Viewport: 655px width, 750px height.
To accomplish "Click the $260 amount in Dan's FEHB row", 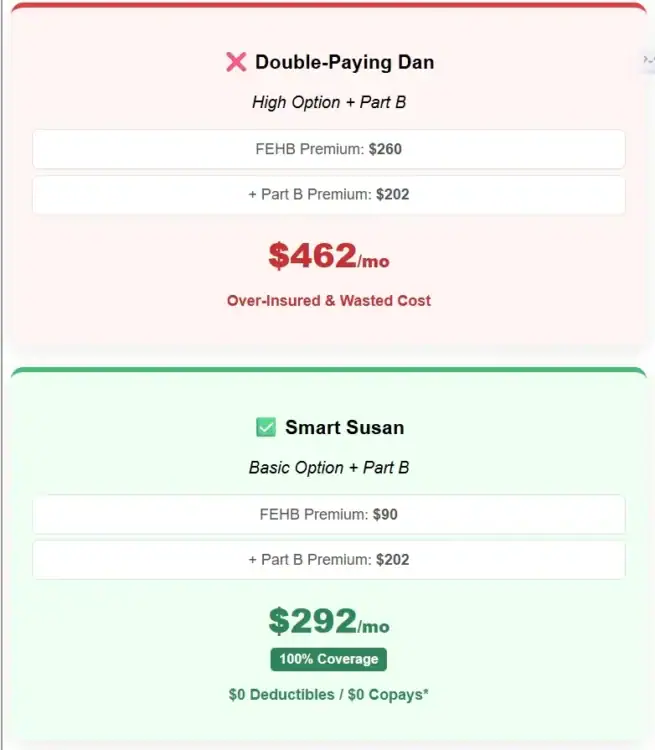I will point(385,150).
